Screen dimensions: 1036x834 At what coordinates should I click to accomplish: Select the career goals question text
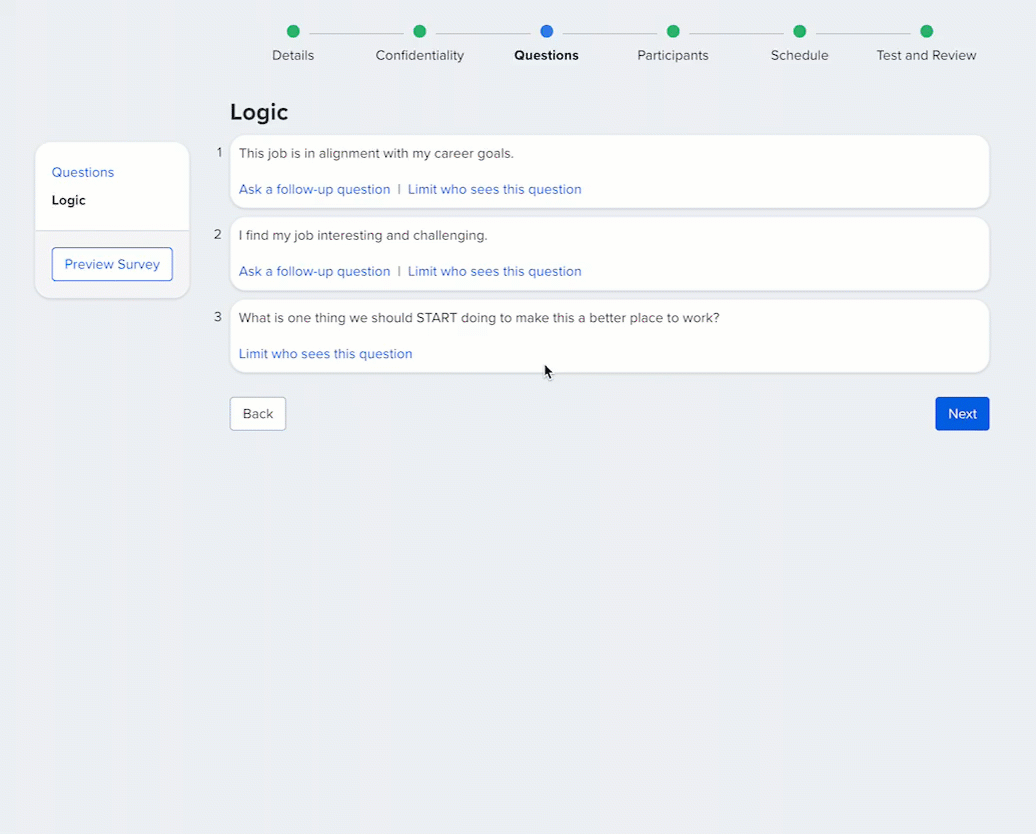point(376,153)
